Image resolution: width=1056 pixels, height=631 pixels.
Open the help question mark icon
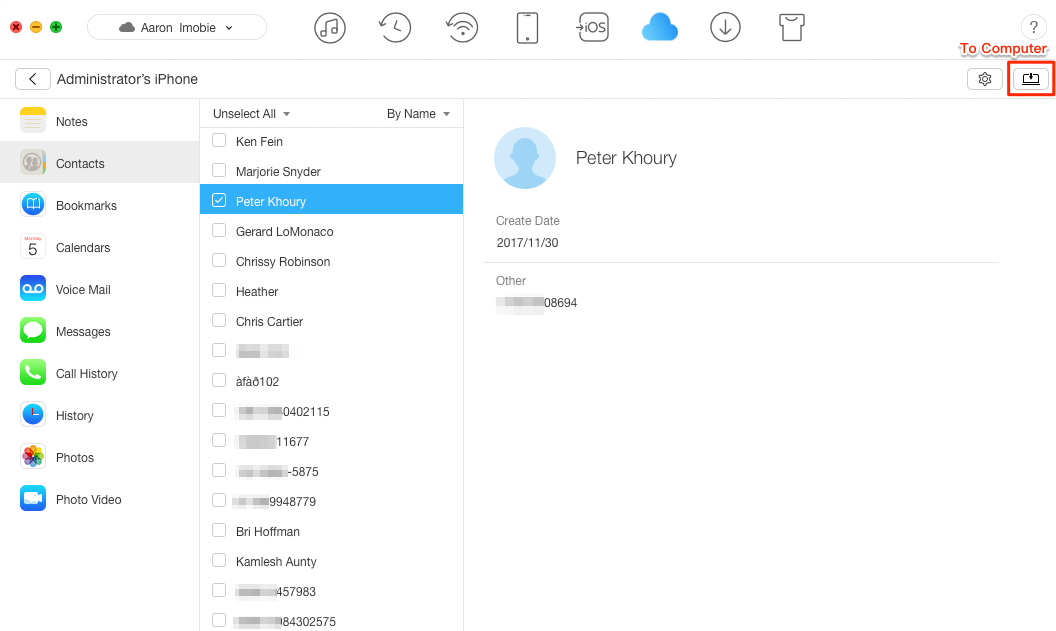[1033, 28]
